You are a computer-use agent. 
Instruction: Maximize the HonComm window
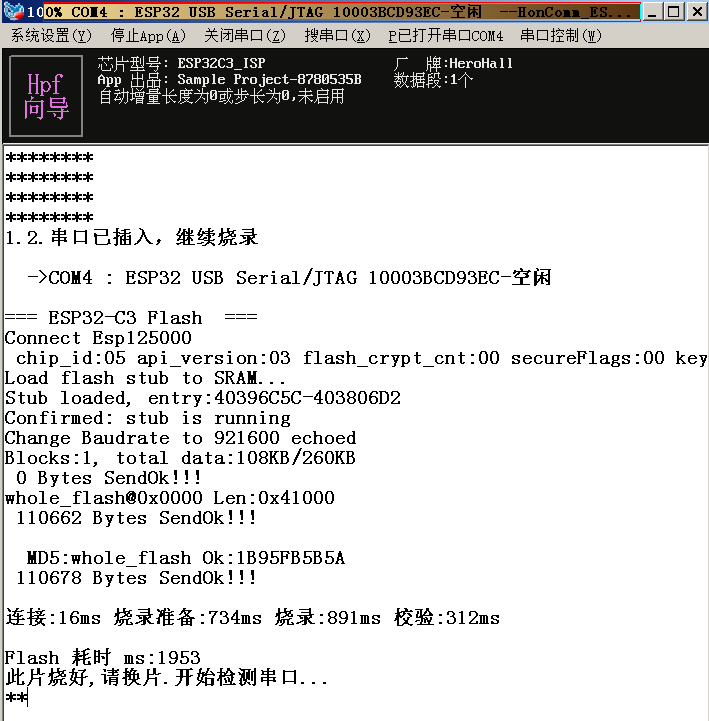(674, 11)
